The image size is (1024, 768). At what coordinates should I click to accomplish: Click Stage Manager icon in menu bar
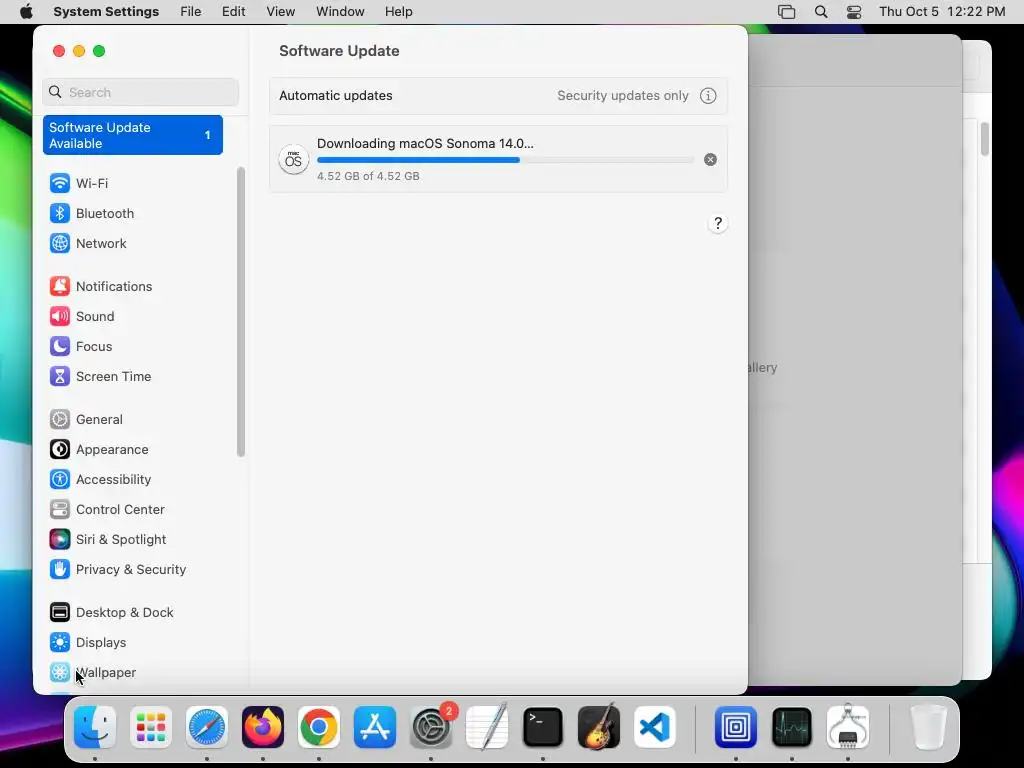click(786, 12)
